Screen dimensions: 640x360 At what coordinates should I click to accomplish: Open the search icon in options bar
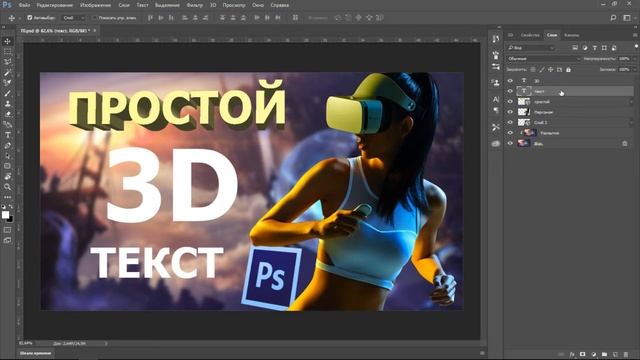point(613,18)
